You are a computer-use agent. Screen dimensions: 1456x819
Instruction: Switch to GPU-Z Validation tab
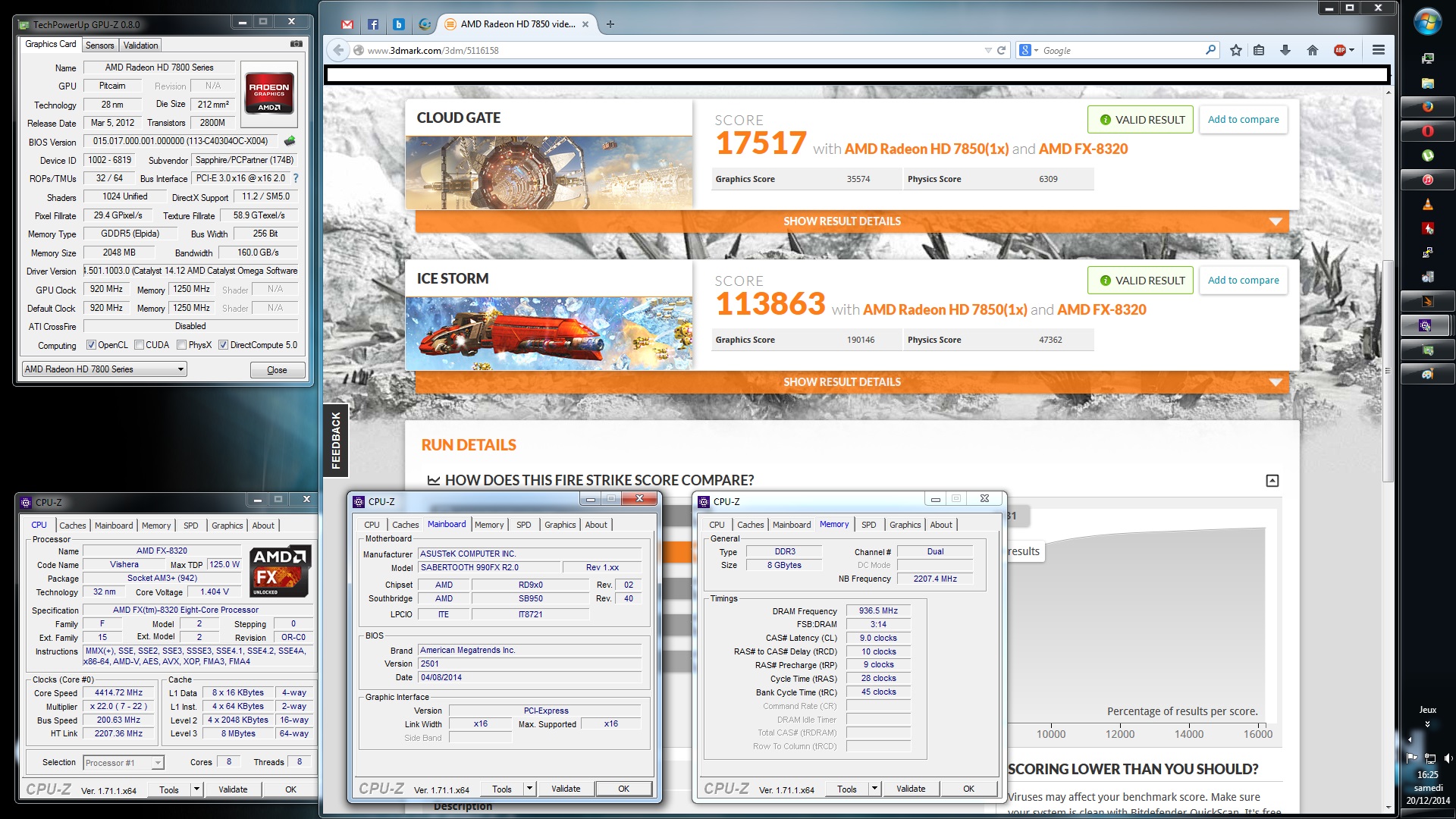141,45
